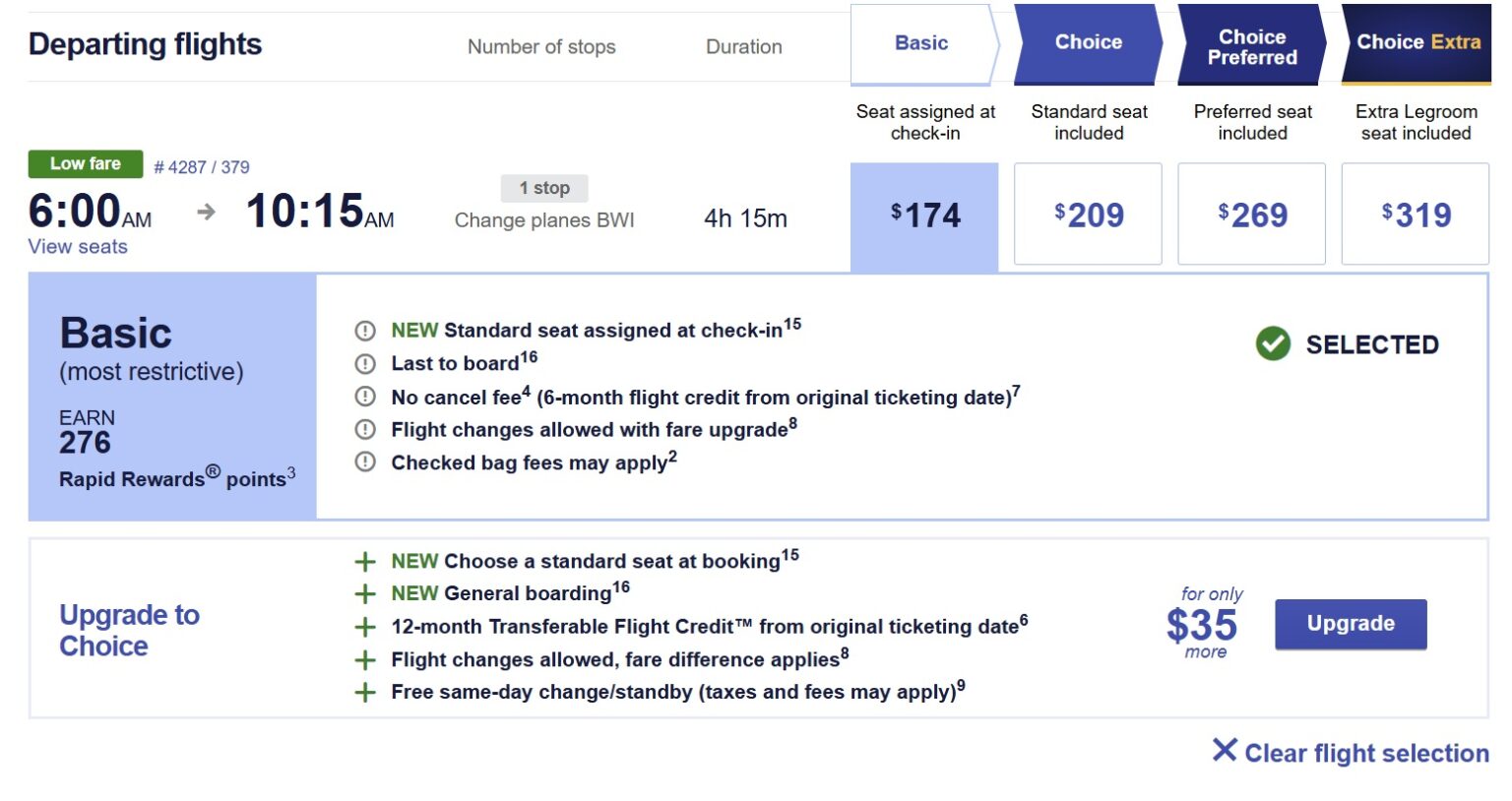Select the $269 Choice Preferred fare
This screenshot has width=1512, height=801.
point(1251,214)
